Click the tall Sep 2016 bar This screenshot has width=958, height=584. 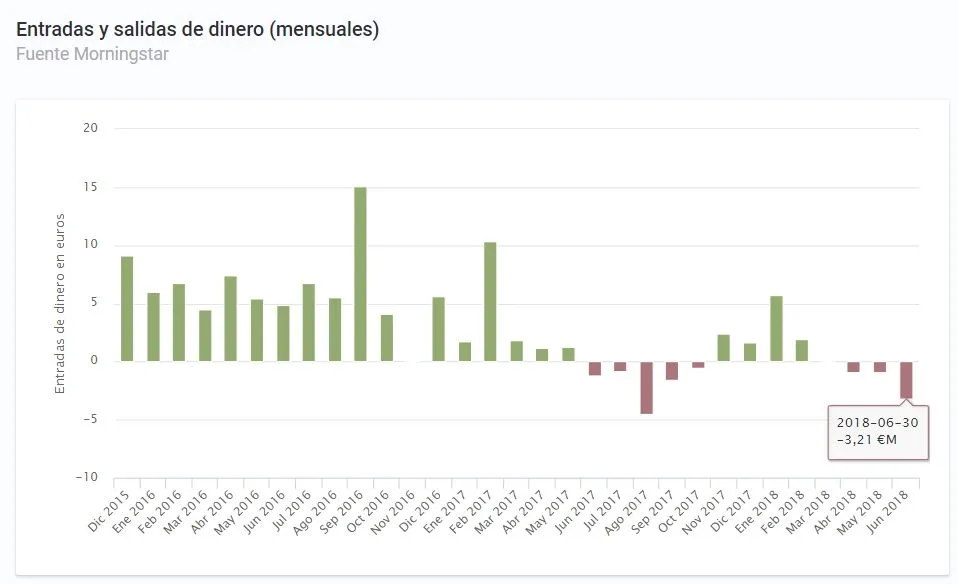coord(360,274)
